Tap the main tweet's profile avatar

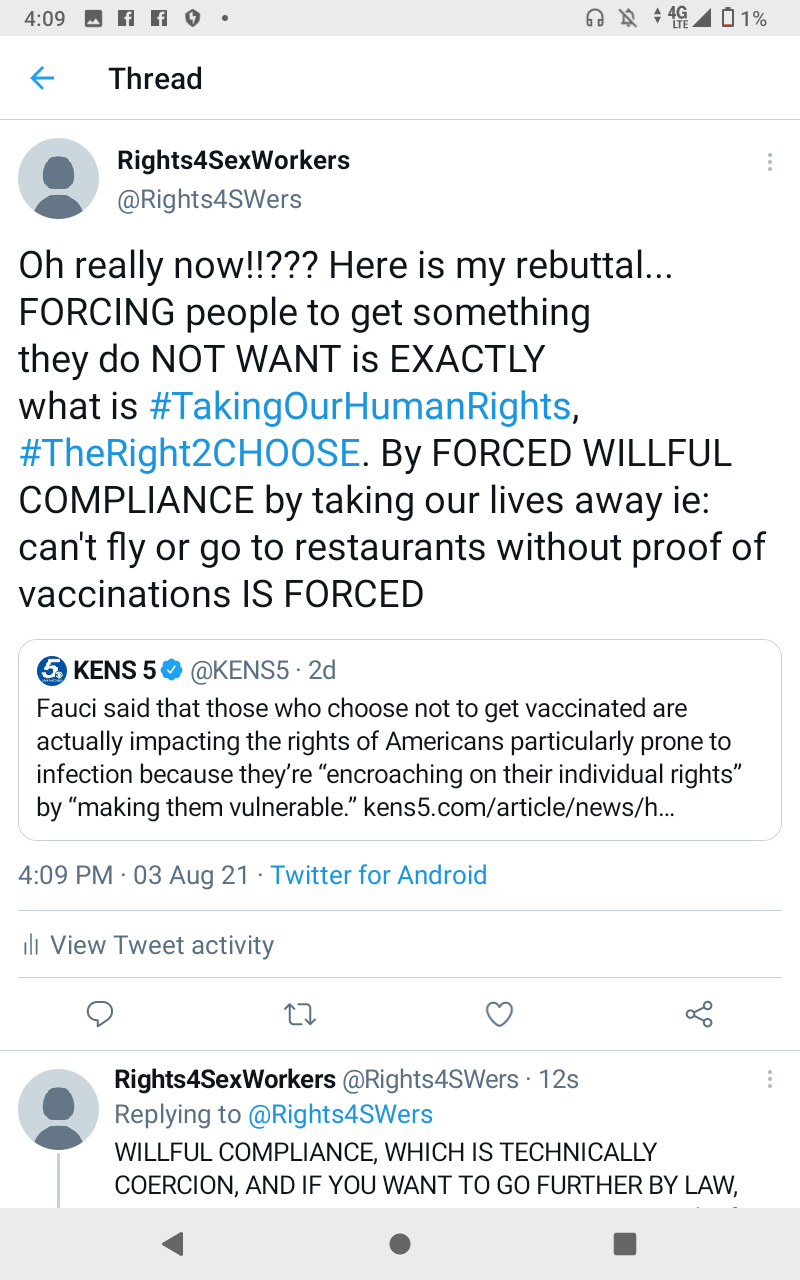pos(59,179)
